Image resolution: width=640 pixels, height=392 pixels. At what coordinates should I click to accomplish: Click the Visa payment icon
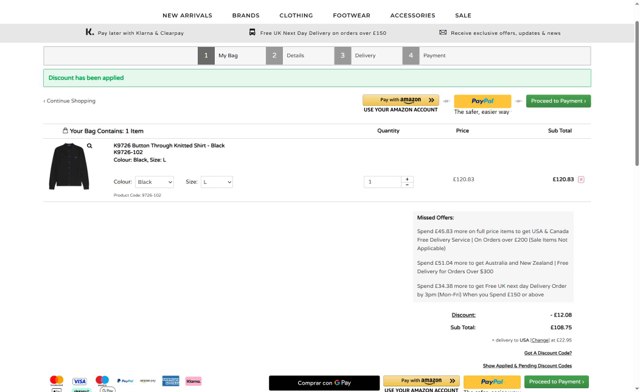click(x=80, y=381)
